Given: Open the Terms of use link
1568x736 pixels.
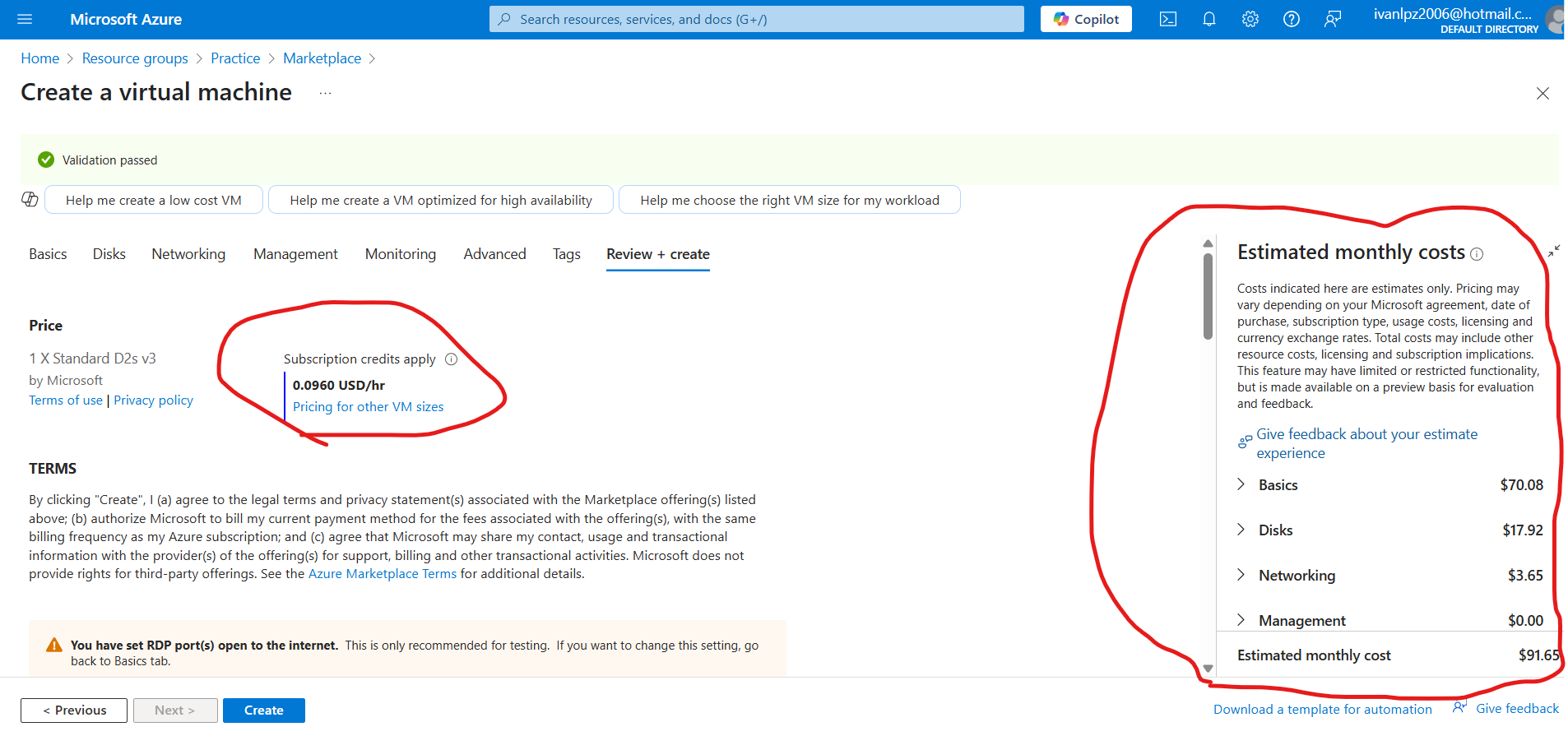Looking at the screenshot, I should [x=66, y=400].
